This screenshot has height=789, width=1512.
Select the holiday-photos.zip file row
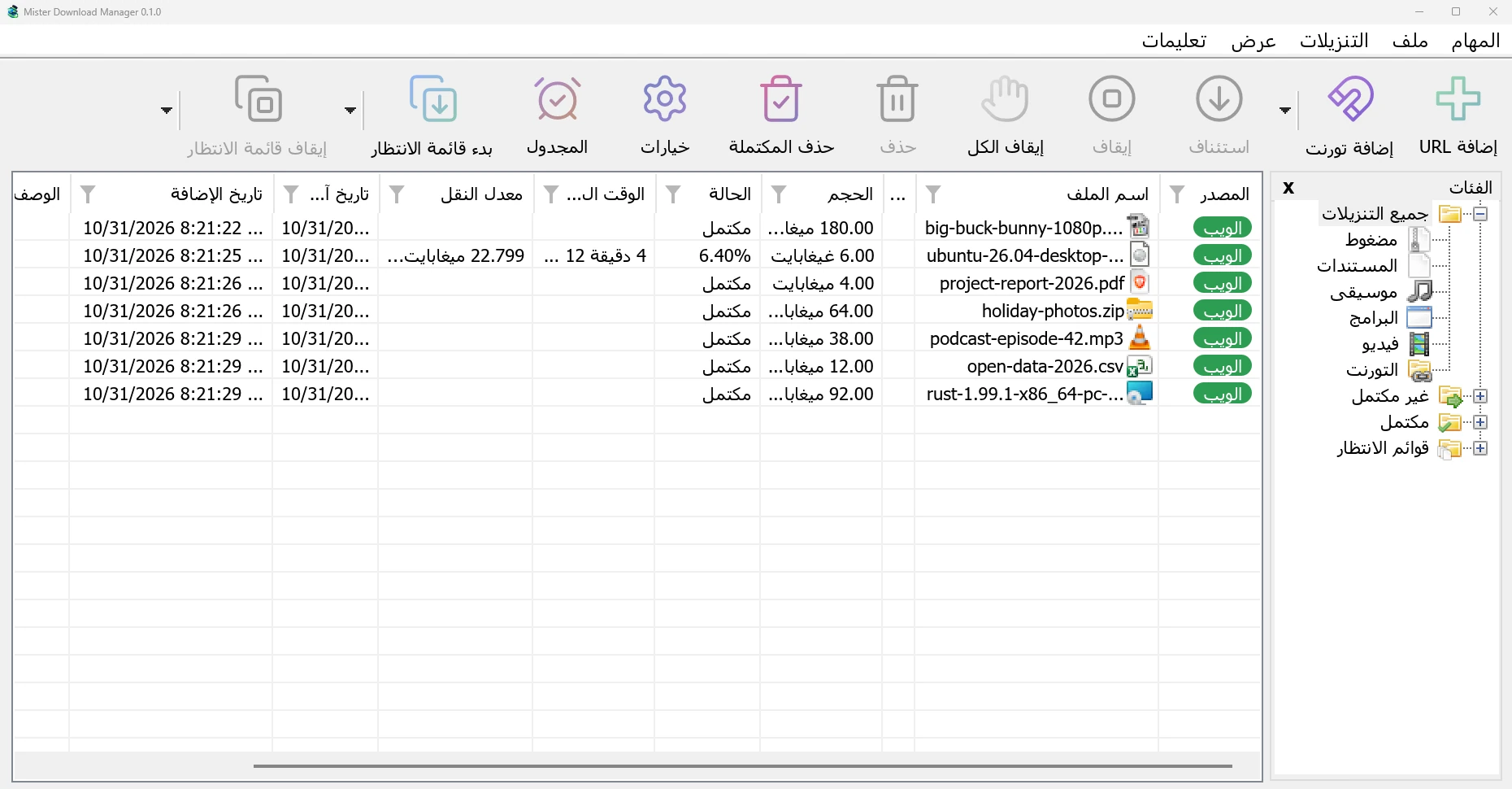[637, 311]
